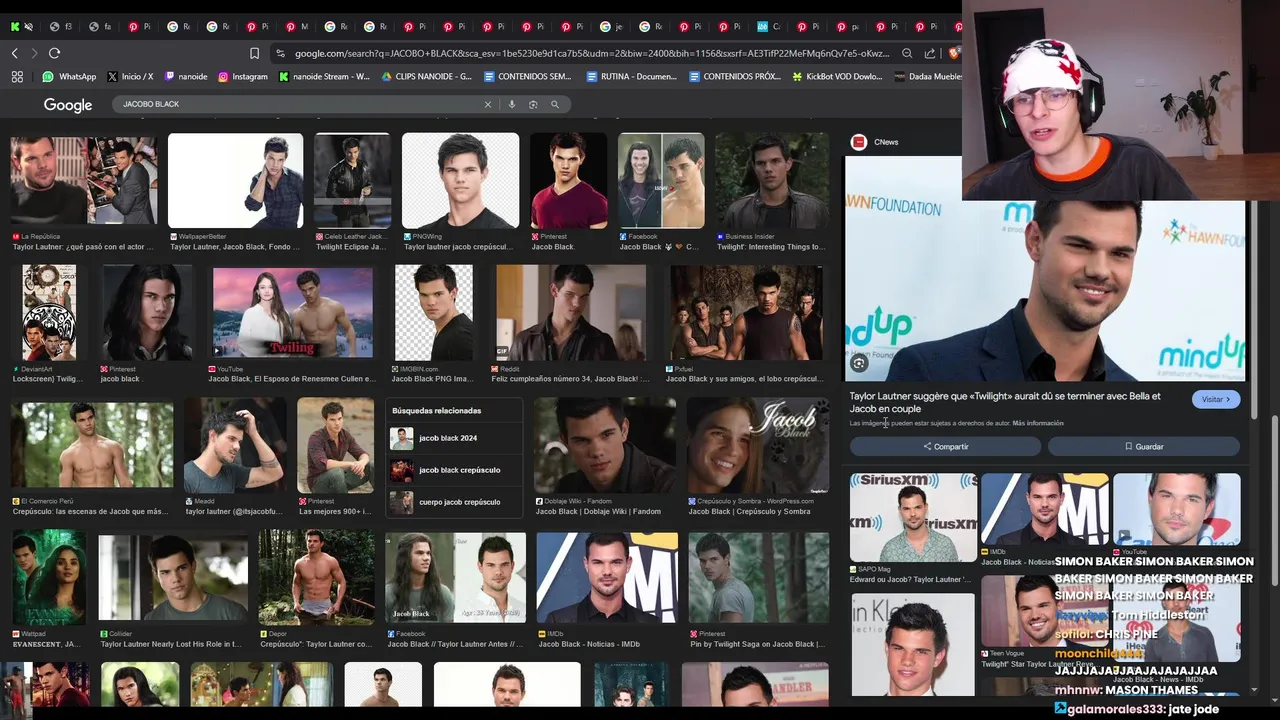Click Compartir button
The width and height of the screenshot is (1280, 720).
click(945, 447)
